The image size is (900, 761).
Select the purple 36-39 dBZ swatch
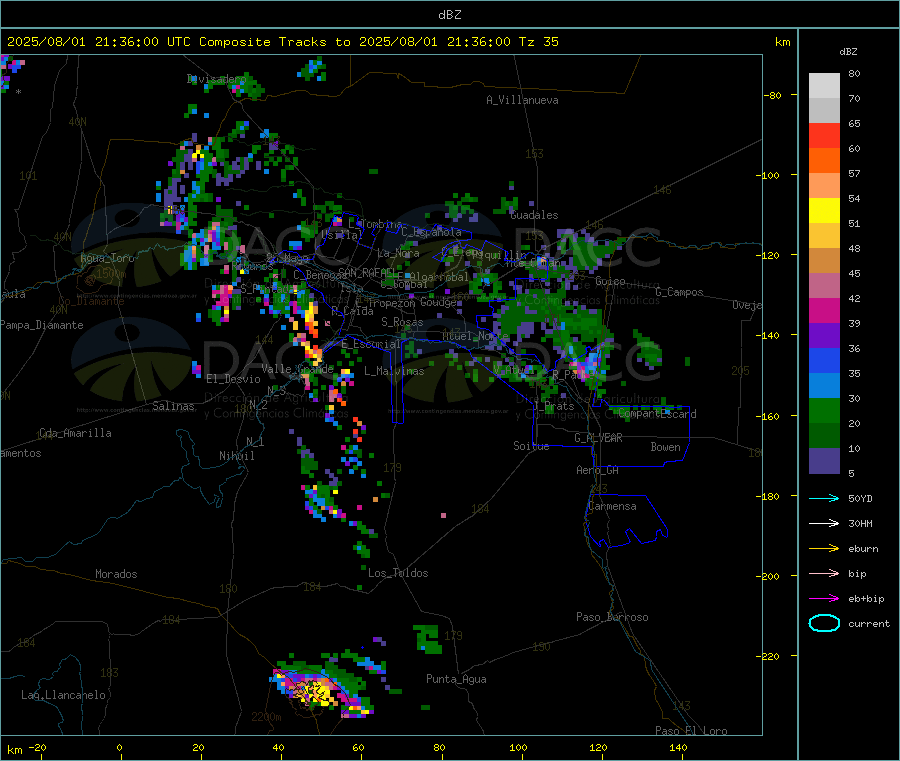[824, 336]
